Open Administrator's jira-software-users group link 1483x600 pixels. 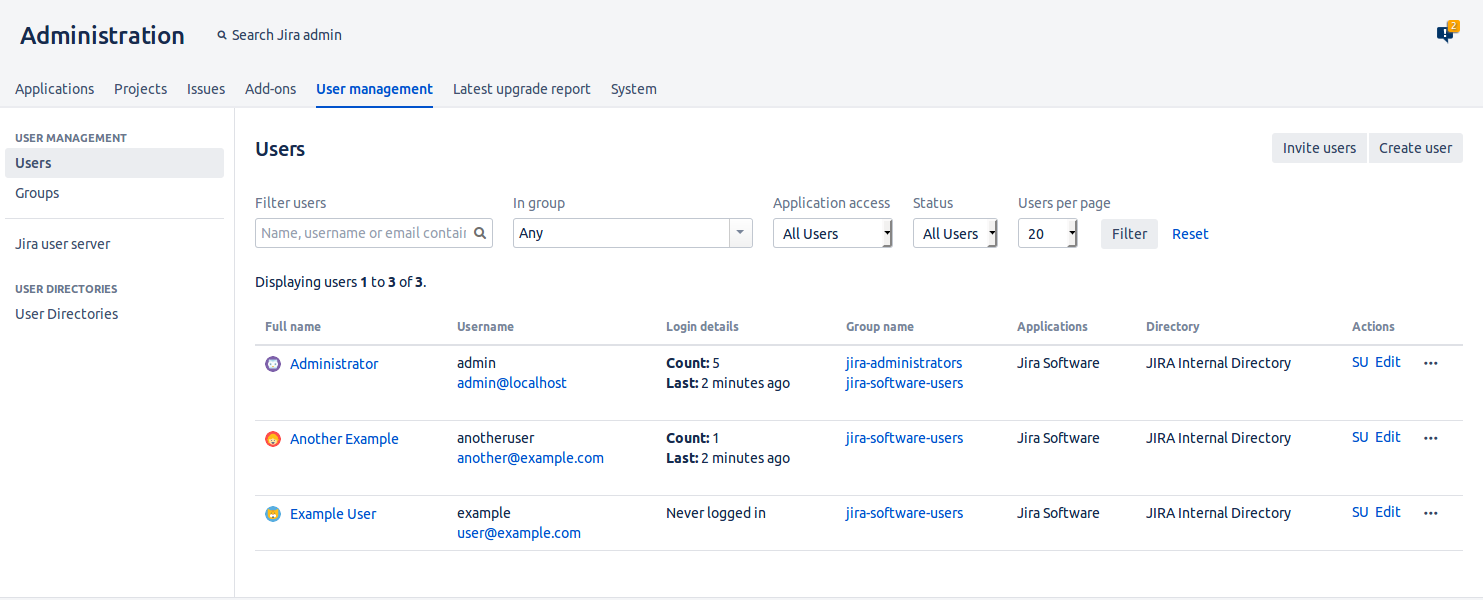click(x=905, y=383)
